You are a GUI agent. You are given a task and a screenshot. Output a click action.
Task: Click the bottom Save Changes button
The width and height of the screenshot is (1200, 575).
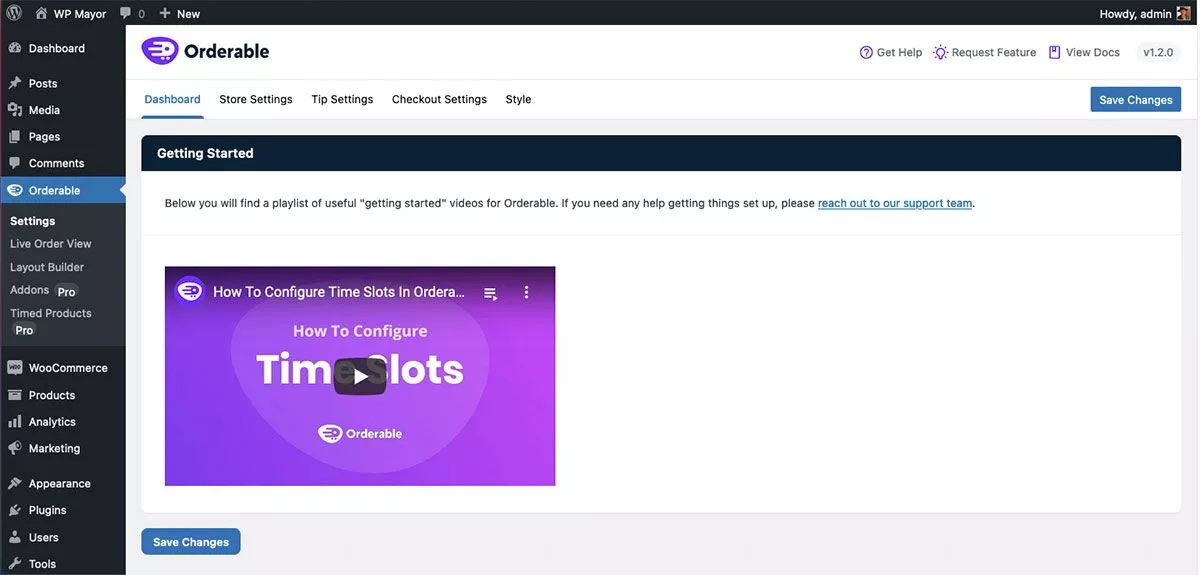click(x=191, y=542)
